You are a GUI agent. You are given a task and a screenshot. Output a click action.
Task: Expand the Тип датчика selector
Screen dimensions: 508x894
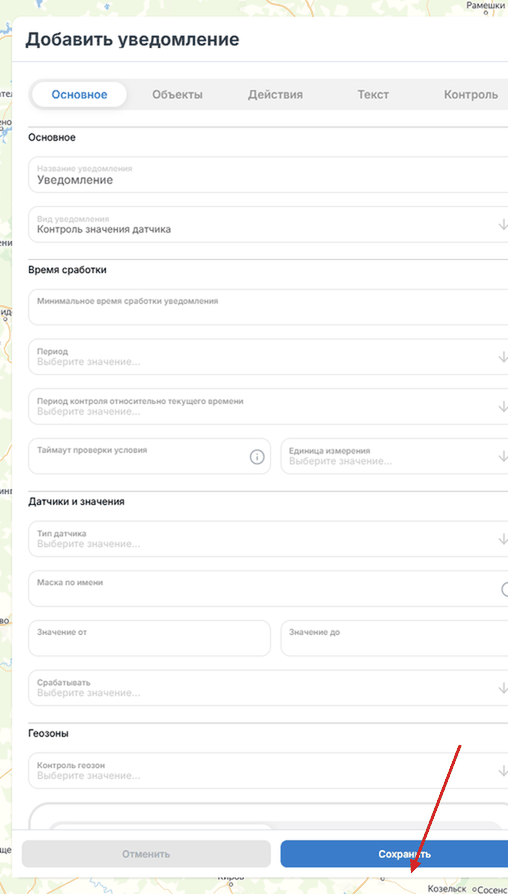pyautogui.click(x=268, y=539)
